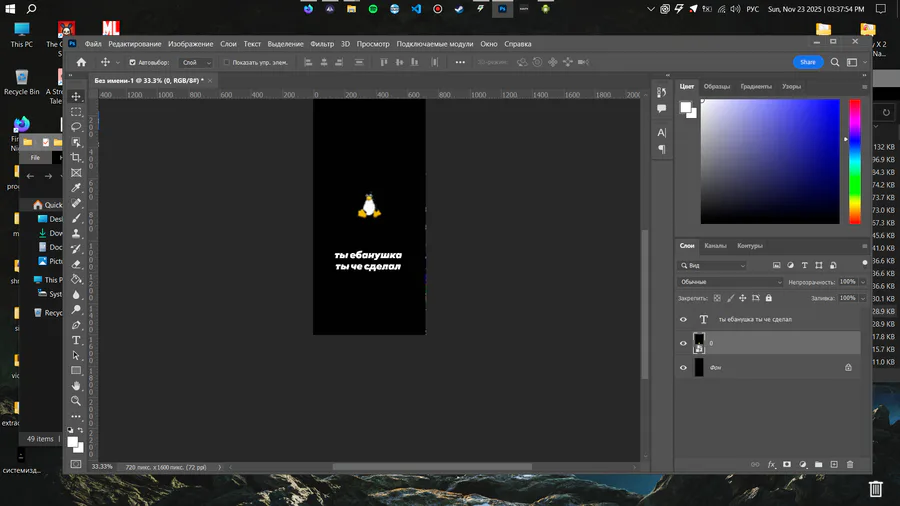
Task: Select the Dodge tool
Action: coord(76,310)
